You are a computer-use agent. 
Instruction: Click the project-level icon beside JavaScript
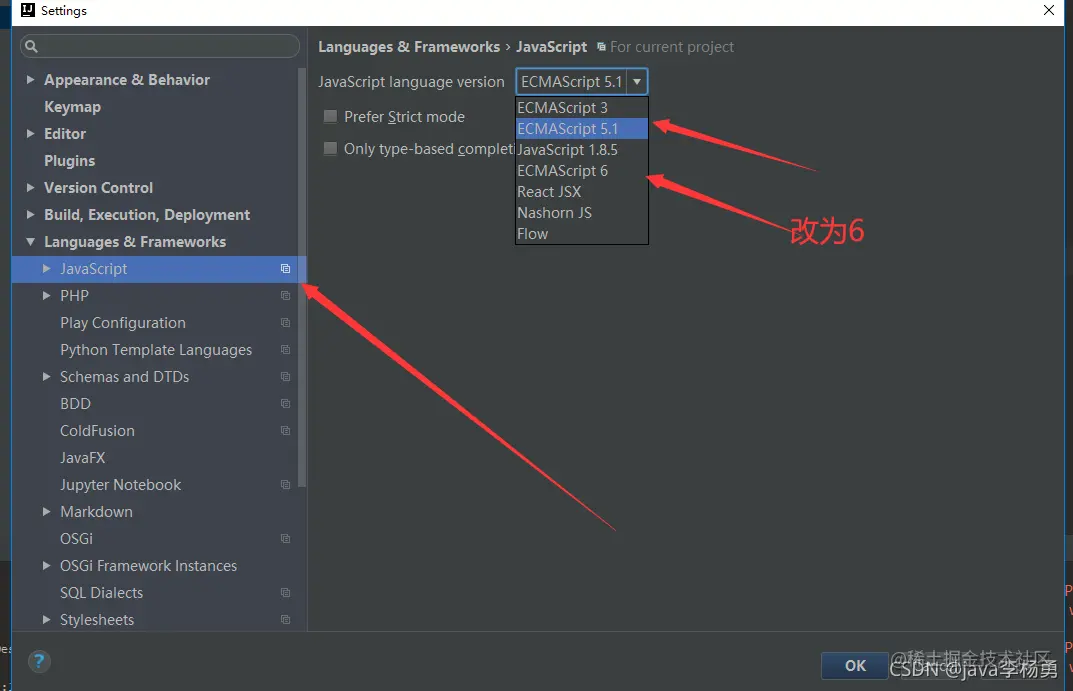coord(285,269)
